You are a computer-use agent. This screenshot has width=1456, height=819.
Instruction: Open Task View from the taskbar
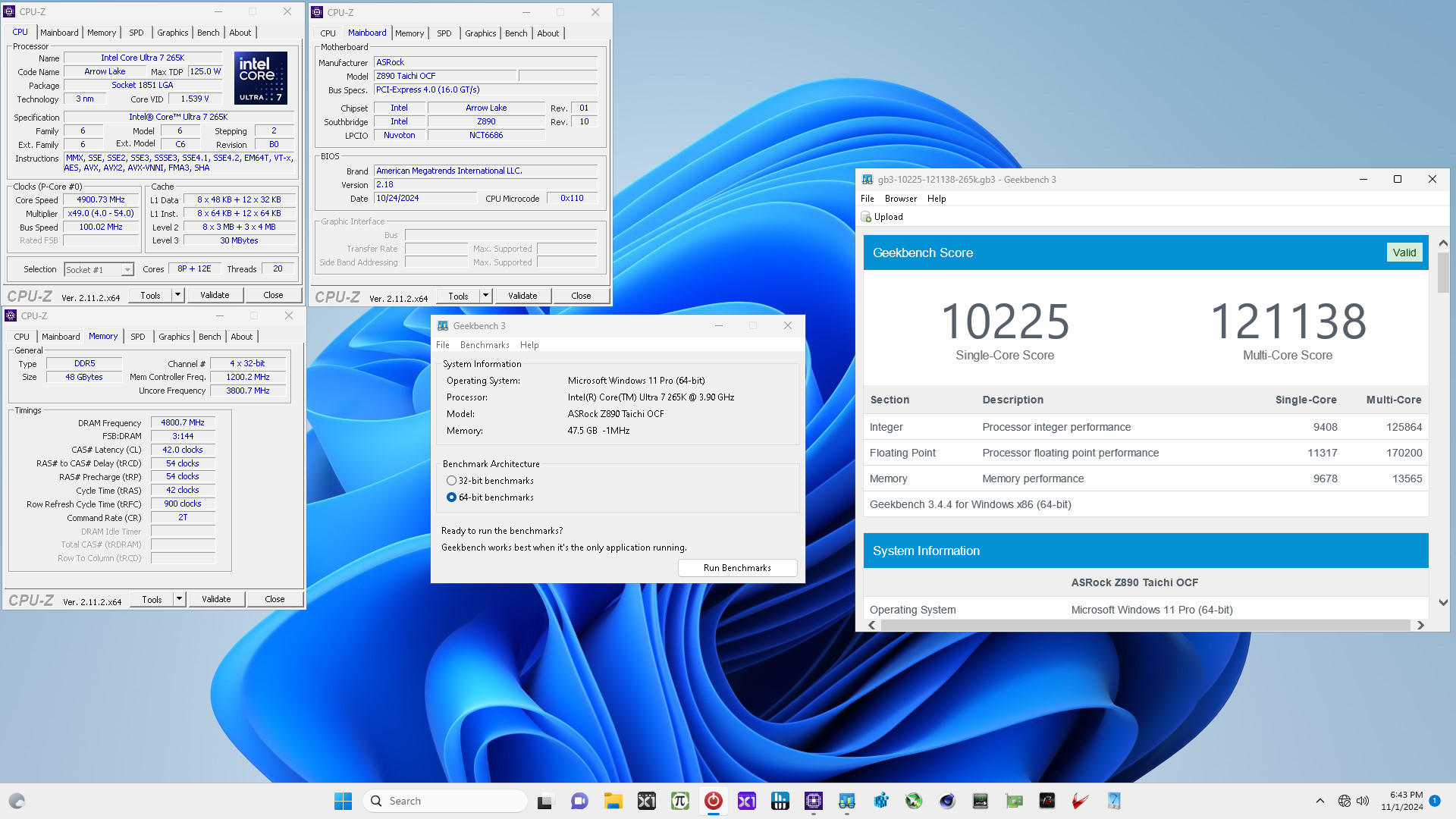pyautogui.click(x=545, y=801)
